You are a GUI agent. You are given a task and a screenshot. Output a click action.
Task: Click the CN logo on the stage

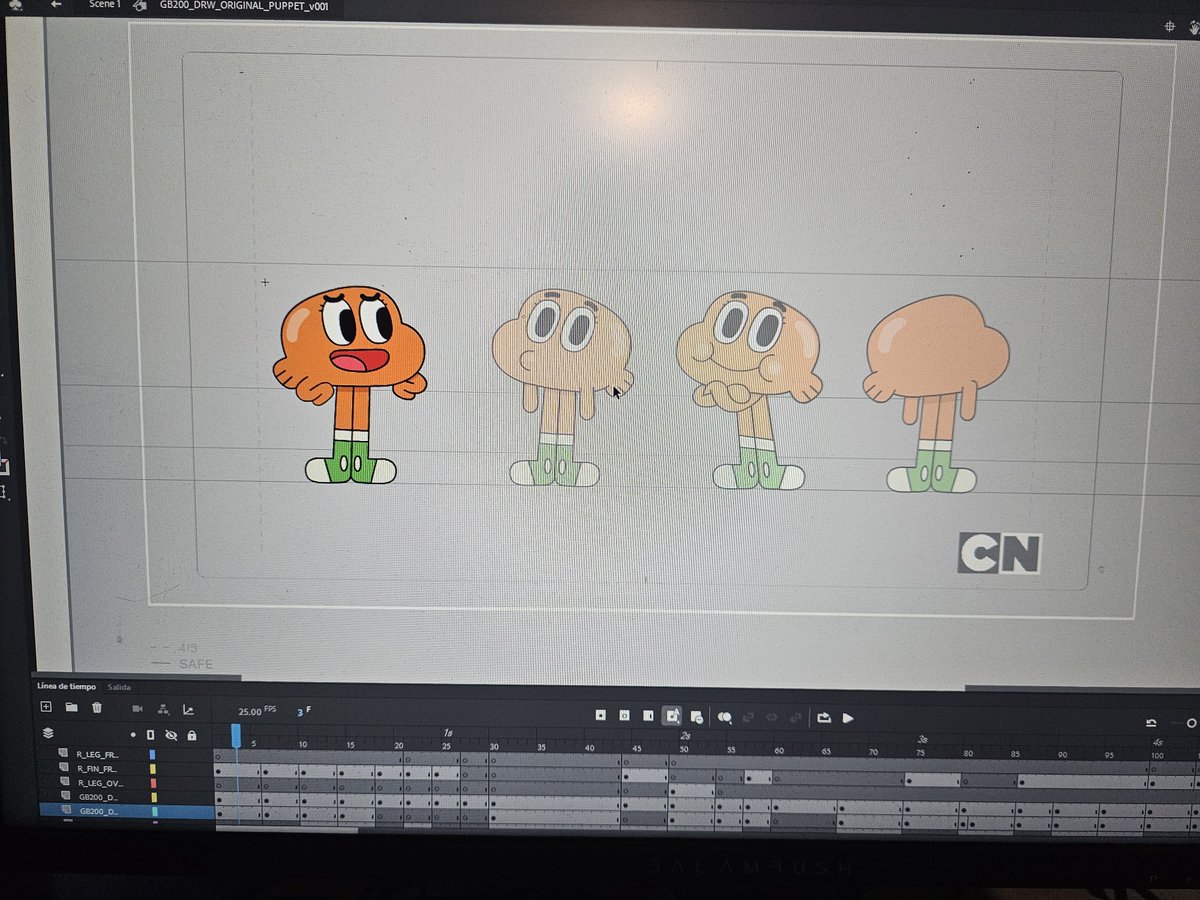coord(999,553)
